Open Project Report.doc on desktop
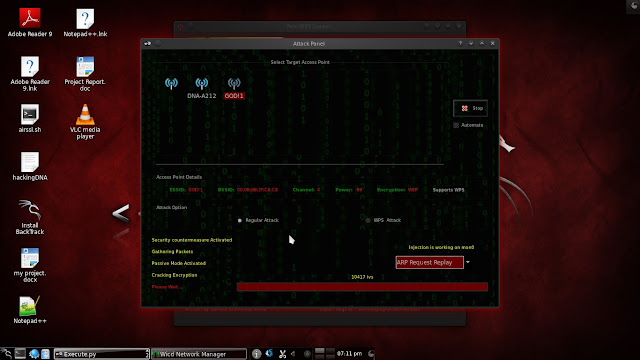Image resolution: width=640 pixels, height=360 pixels. point(85,73)
